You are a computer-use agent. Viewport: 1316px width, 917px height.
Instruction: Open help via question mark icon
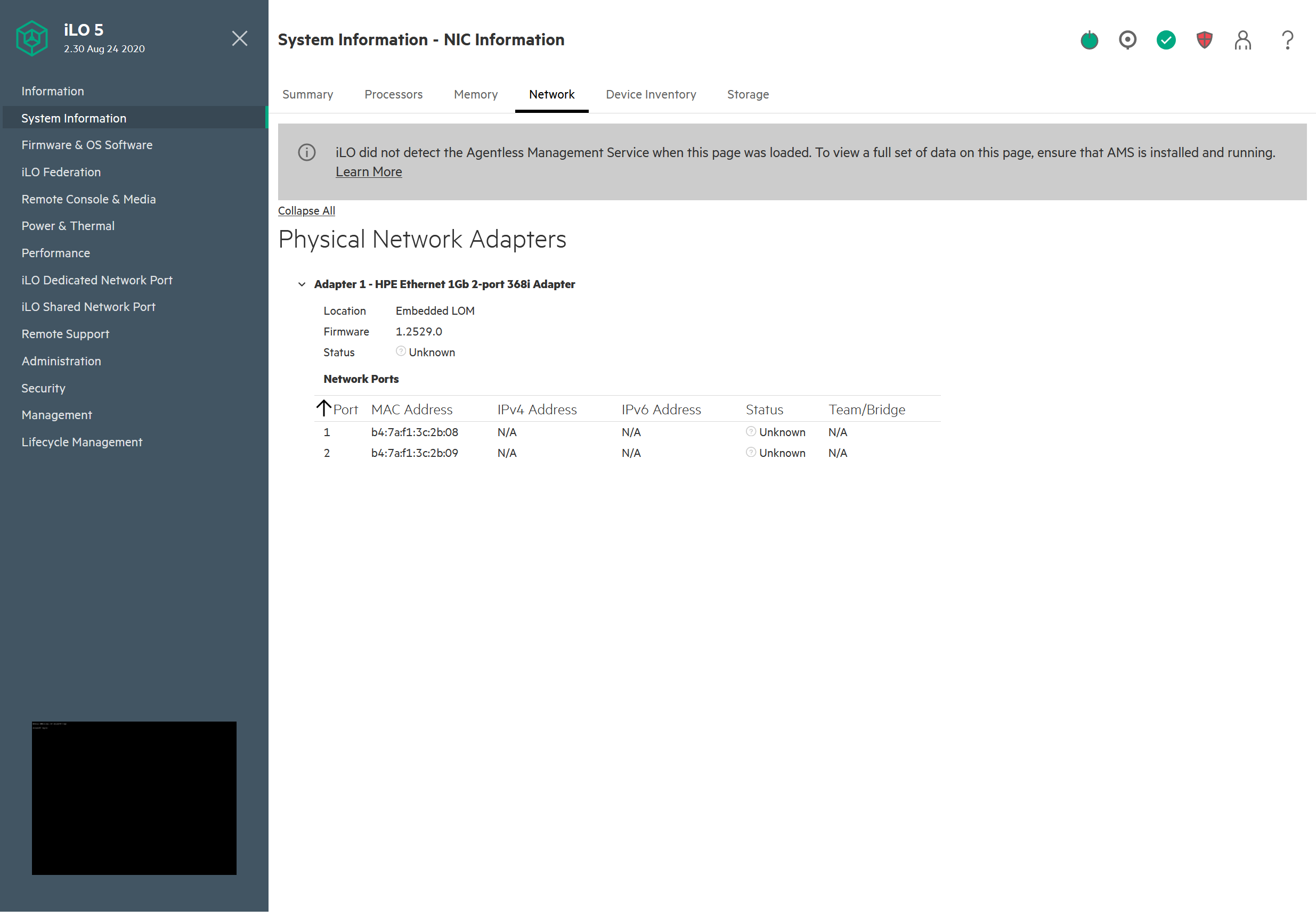1287,40
